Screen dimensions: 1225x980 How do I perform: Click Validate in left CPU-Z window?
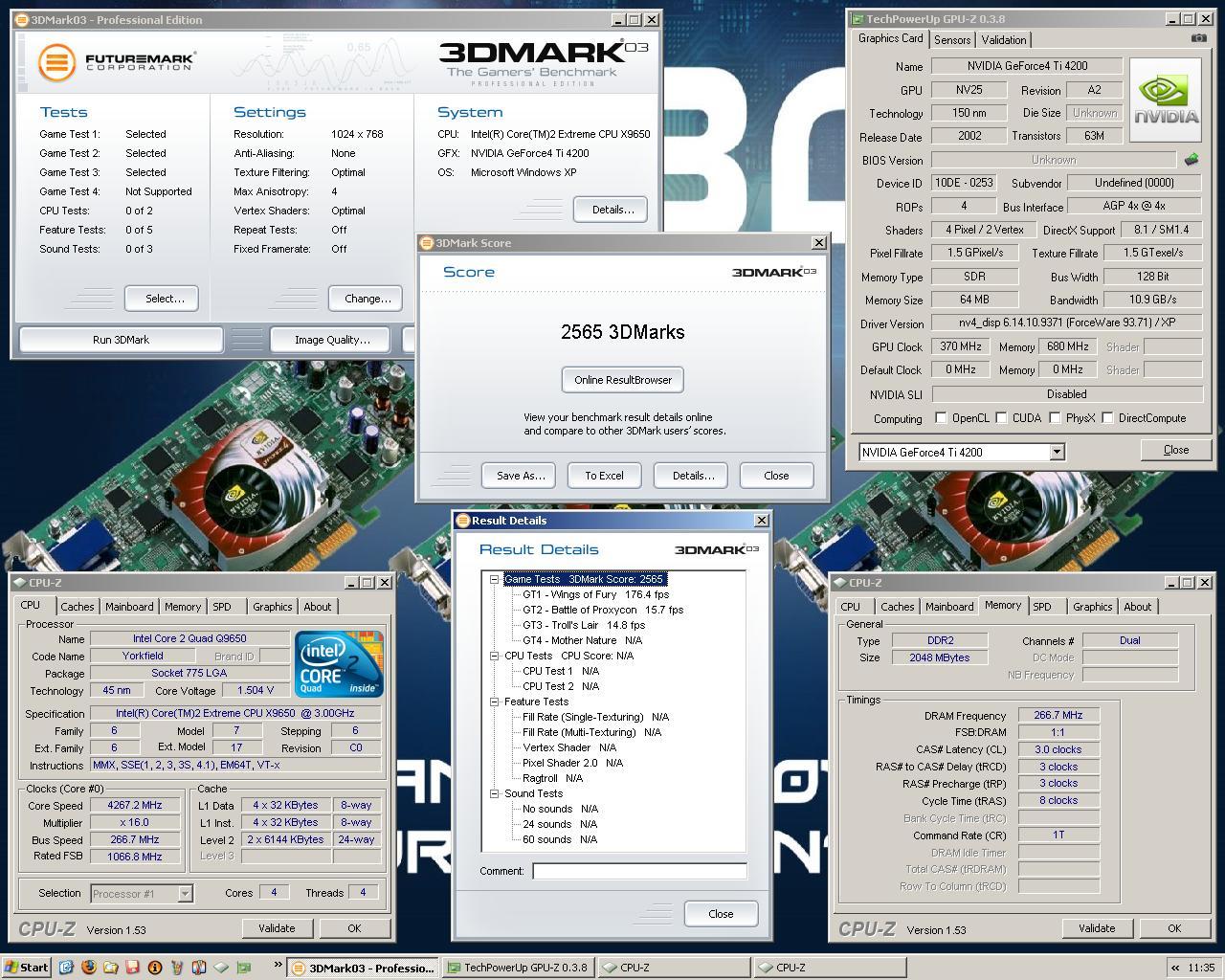pyautogui.click(x=277, y=928)
